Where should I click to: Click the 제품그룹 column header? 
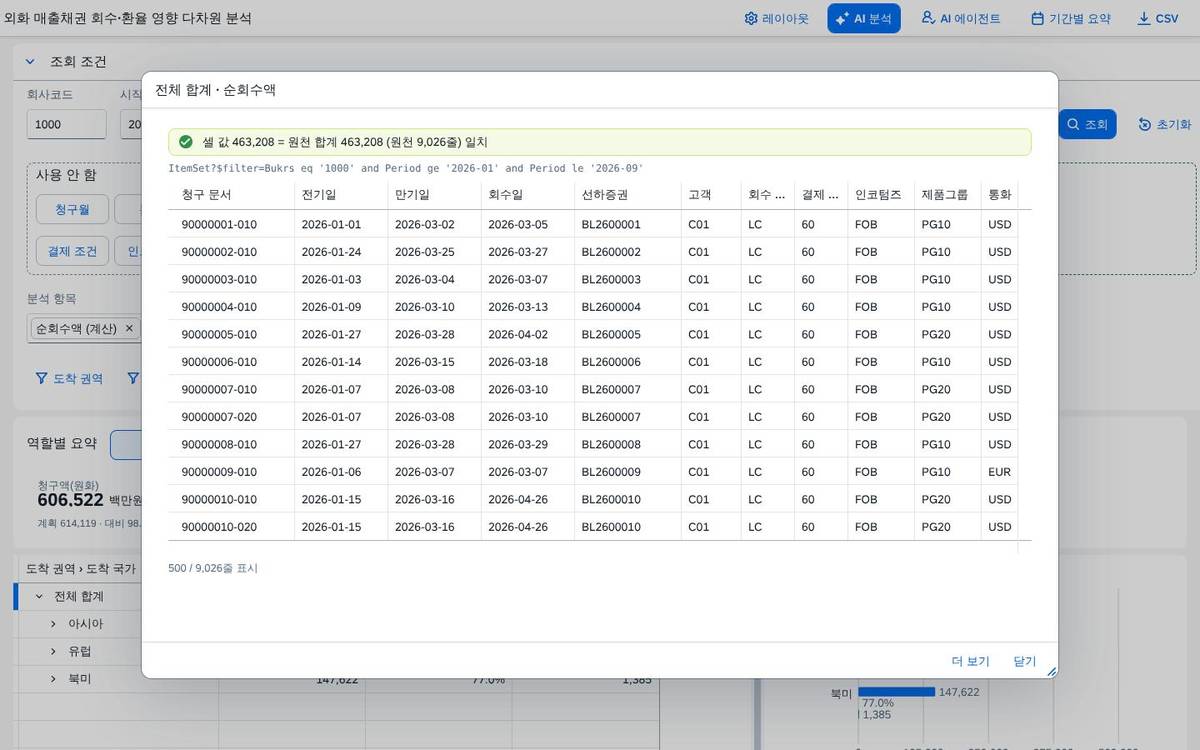[948, 195]
